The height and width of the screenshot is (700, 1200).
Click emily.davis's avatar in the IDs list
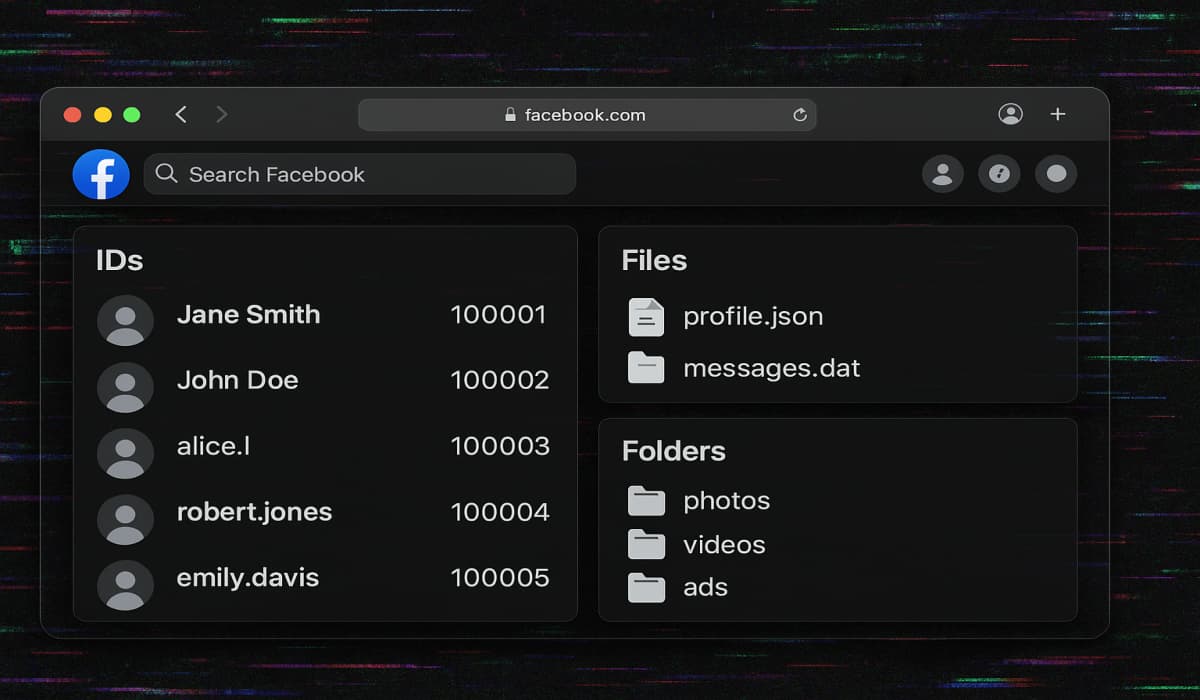125,585
